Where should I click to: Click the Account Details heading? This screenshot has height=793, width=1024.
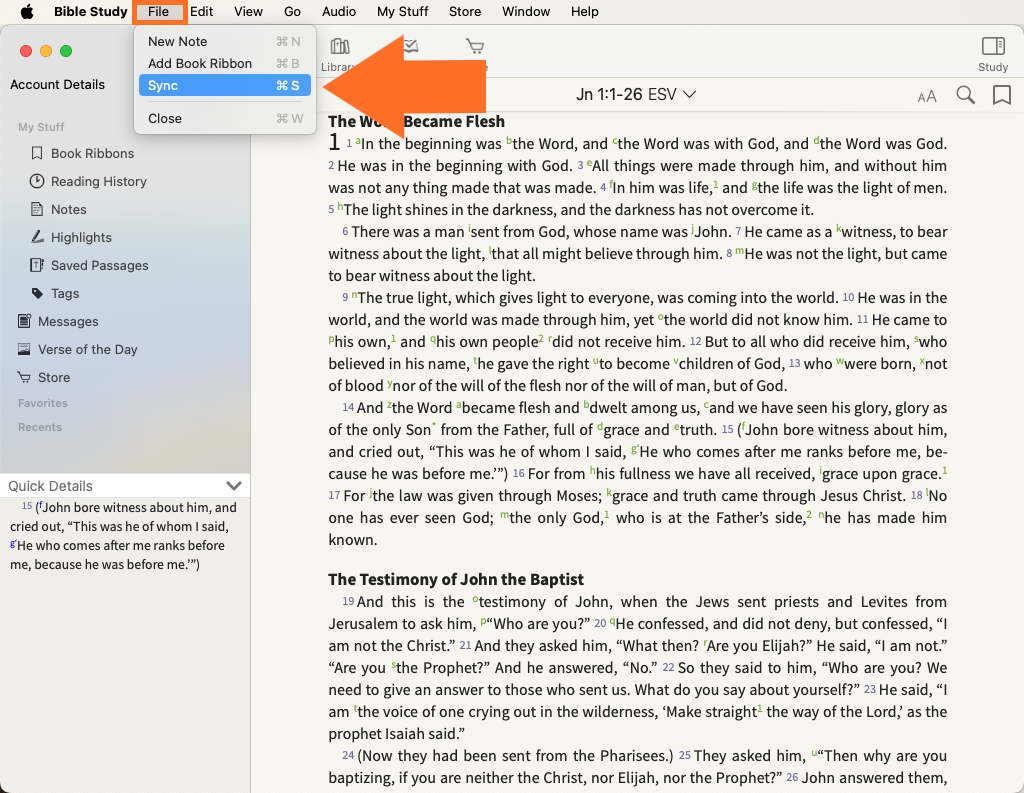(x=57, y=85)
